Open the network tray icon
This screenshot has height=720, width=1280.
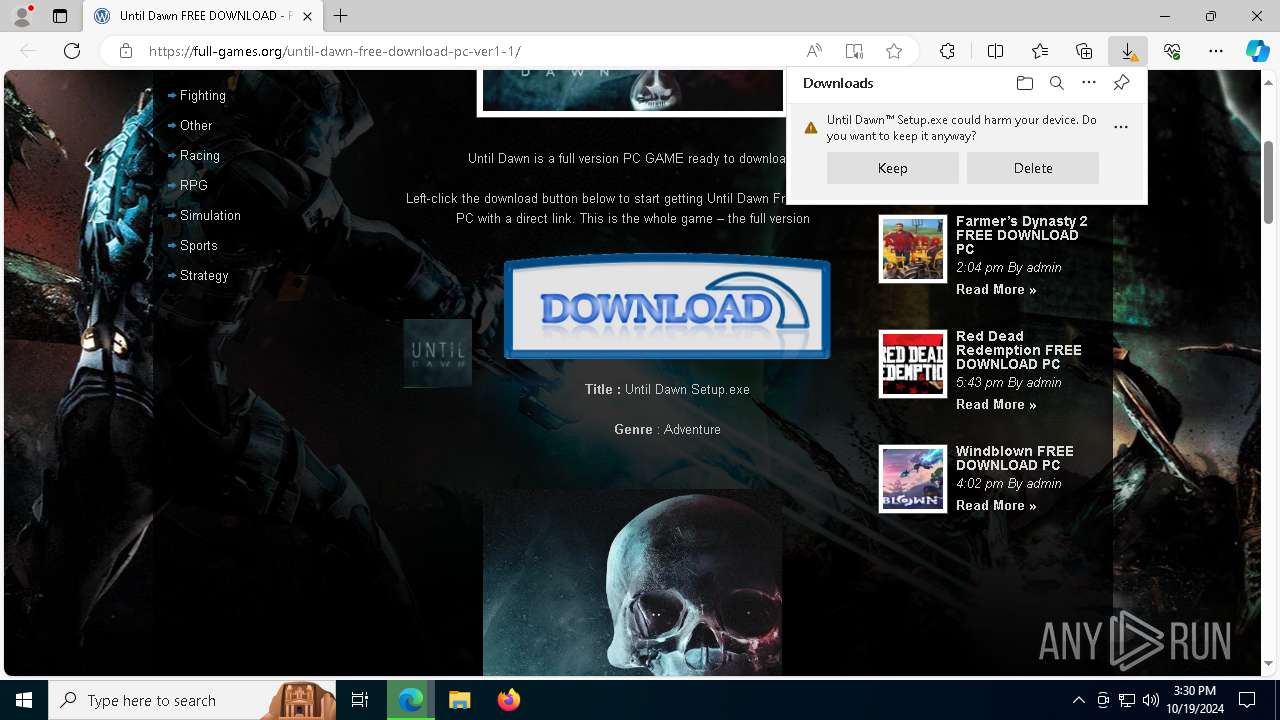pos(1127,700)
